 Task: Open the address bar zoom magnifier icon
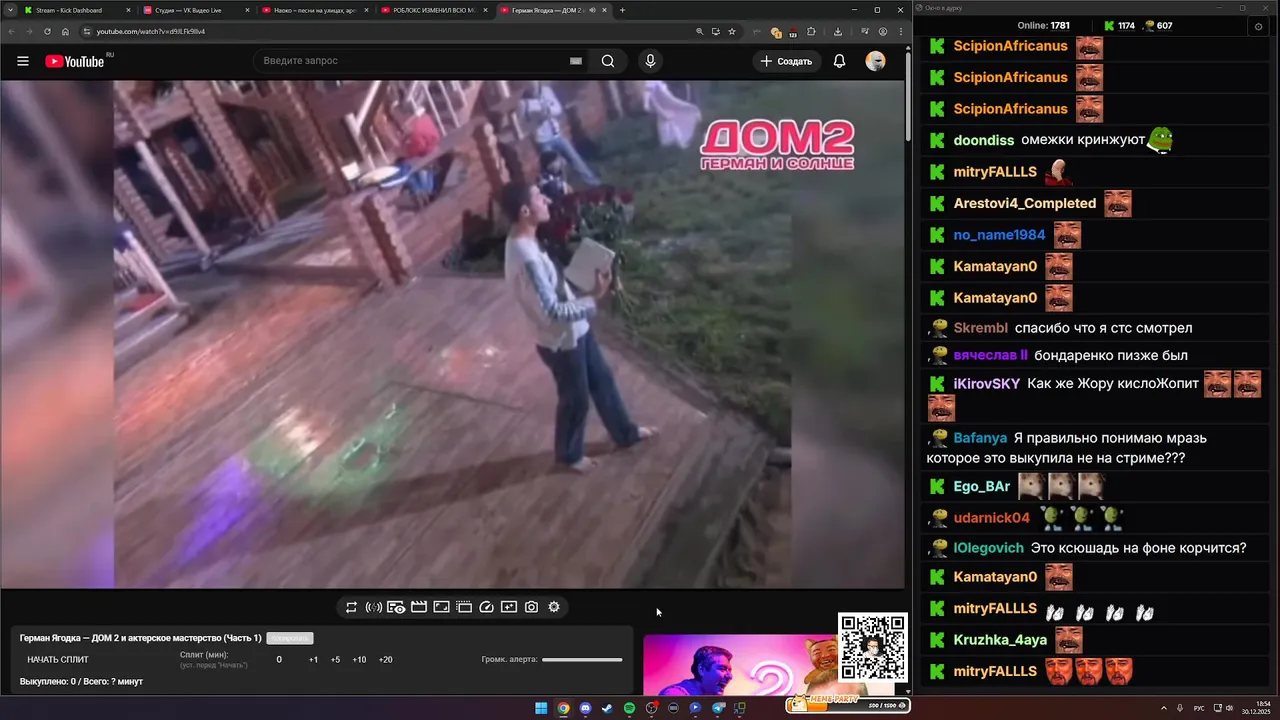click(699, 31)
